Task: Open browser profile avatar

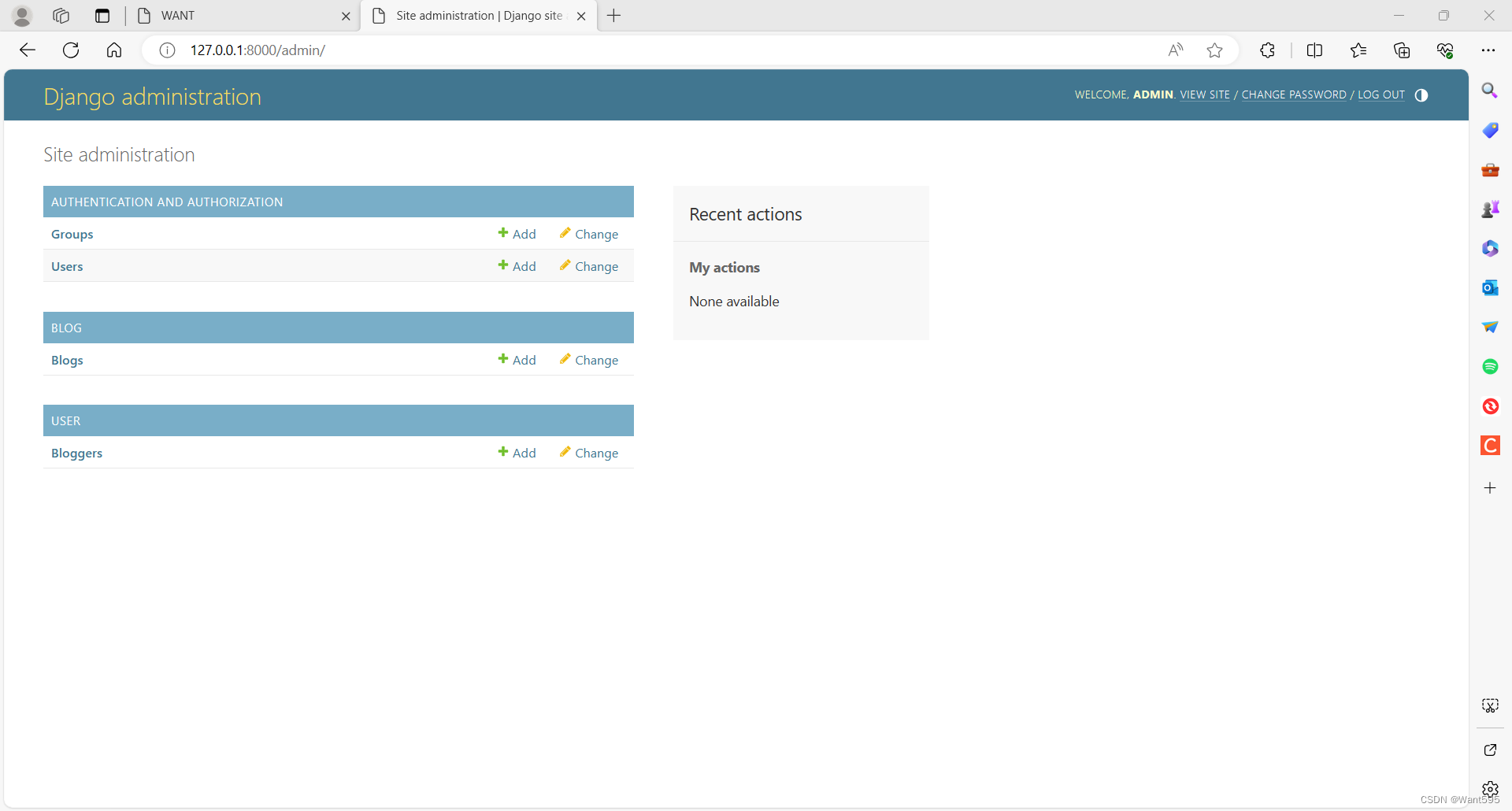Action: pos(22,16)
